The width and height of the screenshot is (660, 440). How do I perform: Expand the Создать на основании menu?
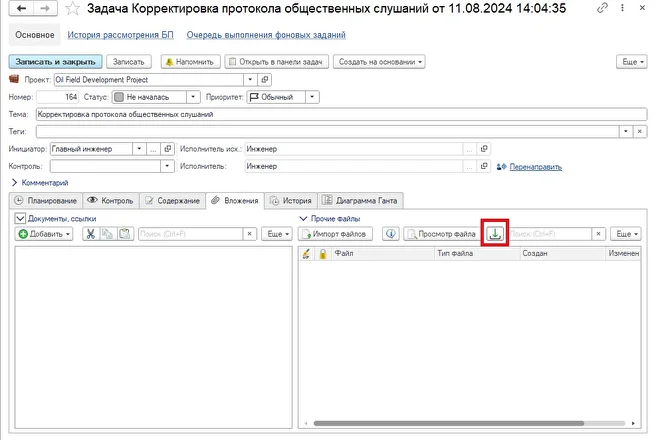tap(380, 61)
